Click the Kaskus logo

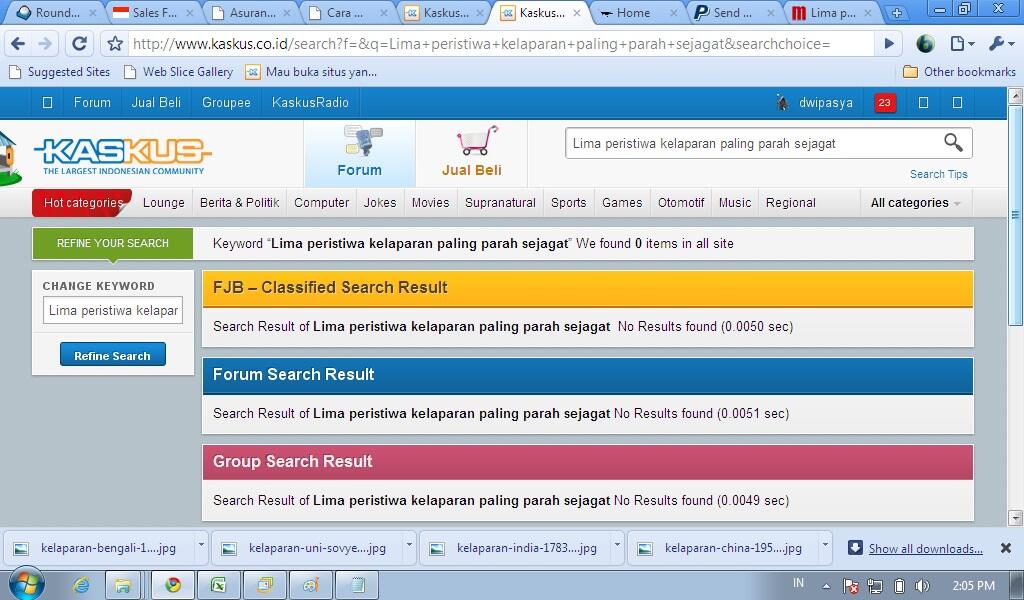(x=123, y=154)
